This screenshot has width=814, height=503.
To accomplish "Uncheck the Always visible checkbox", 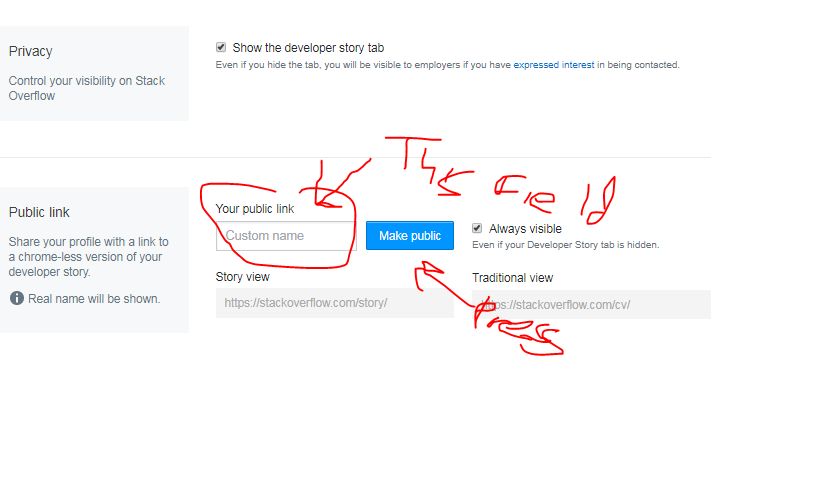I will (477, 228).
